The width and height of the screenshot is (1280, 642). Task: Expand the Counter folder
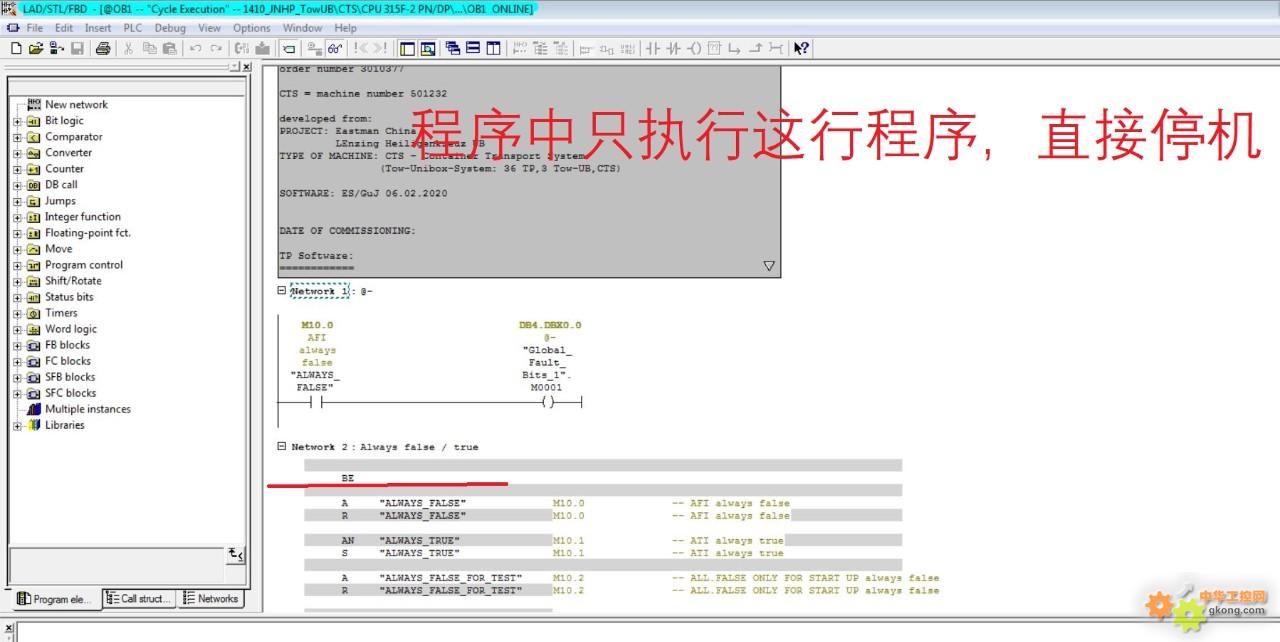[x=17, y=169]
